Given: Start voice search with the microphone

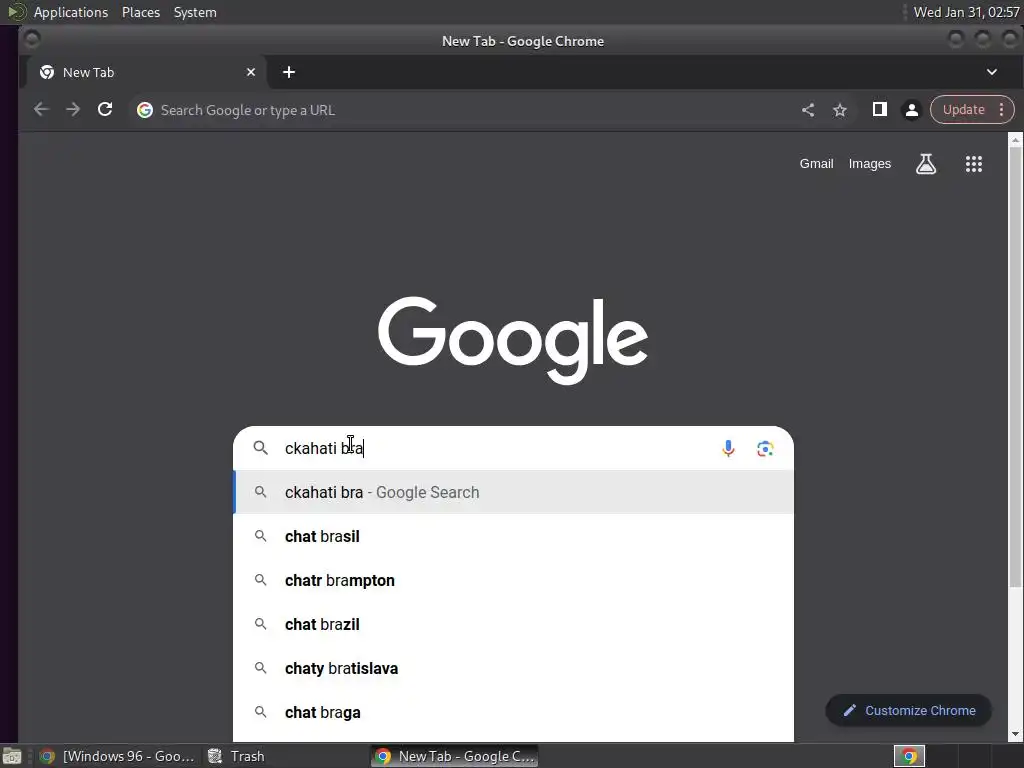Looking at the screenshot, I should coord(728,448).
